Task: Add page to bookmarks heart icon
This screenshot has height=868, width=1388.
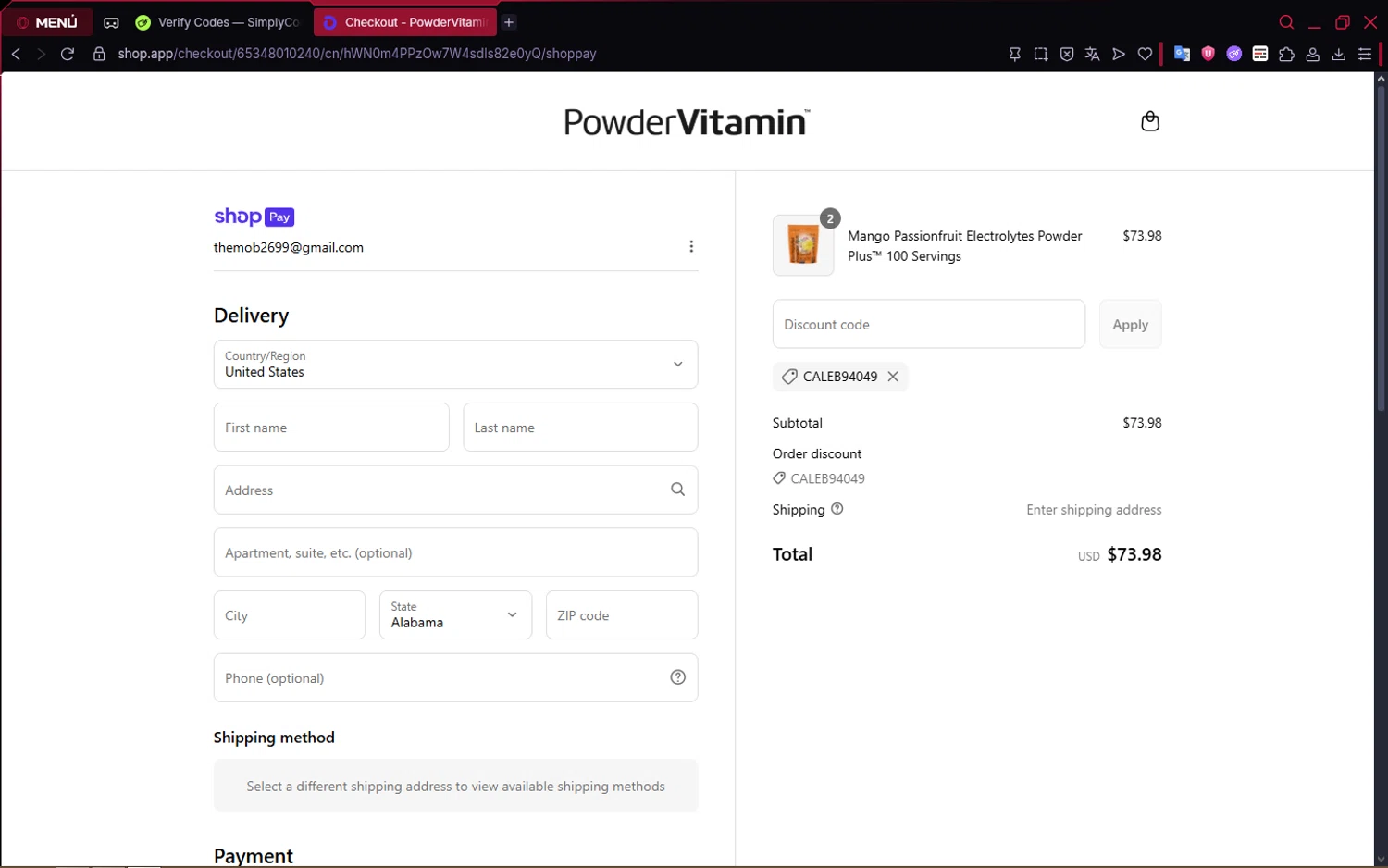Action: (1145, 55)
